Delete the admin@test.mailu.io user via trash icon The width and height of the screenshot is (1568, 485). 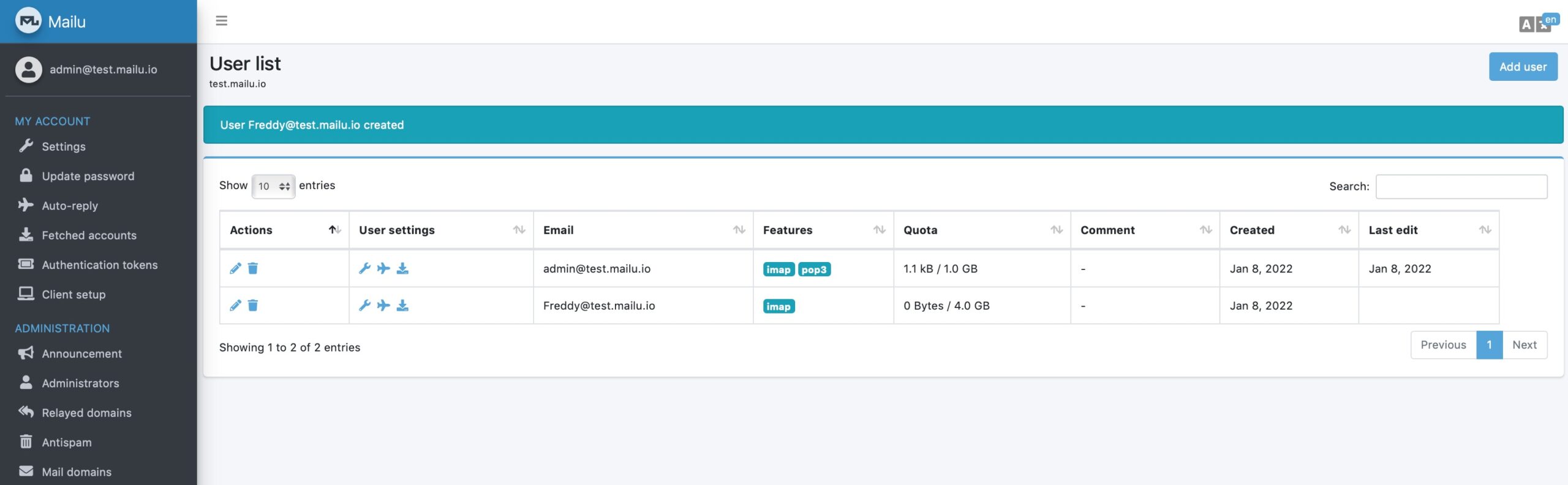point(253,269)
